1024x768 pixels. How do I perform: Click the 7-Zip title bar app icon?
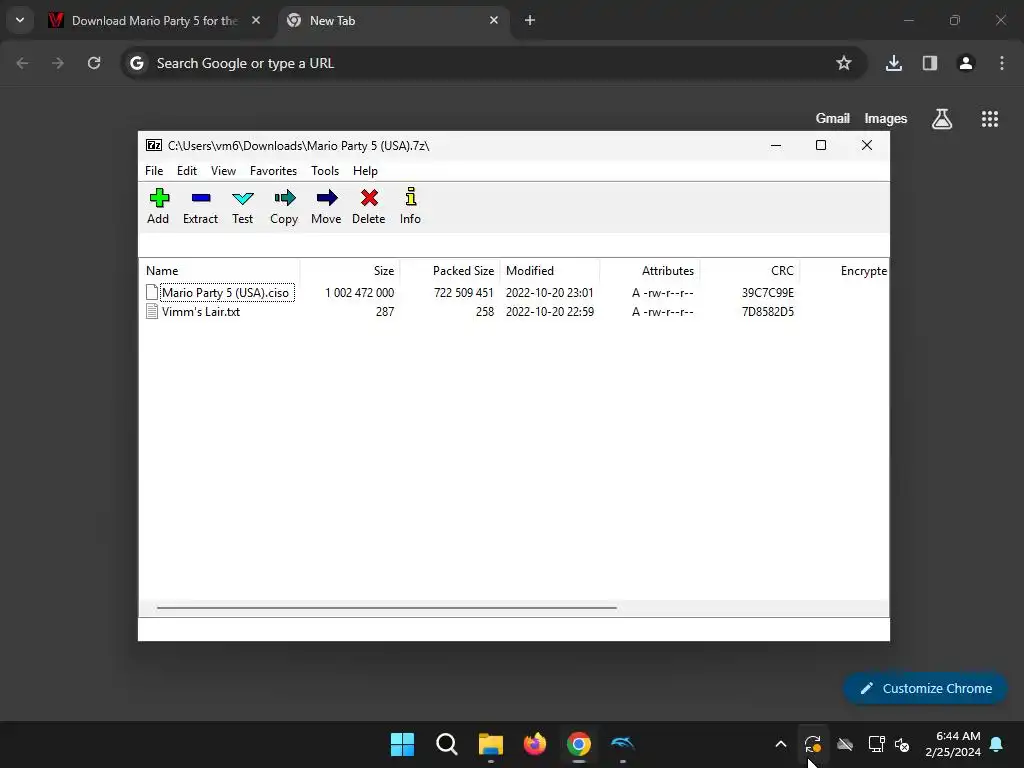pyautogui.click(x=154, y=145)
